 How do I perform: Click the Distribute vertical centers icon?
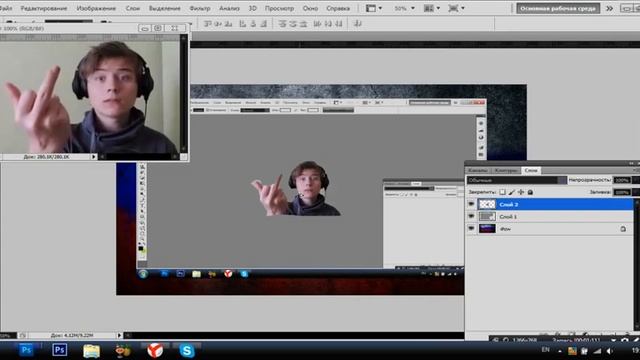click(x=293, y=24)
